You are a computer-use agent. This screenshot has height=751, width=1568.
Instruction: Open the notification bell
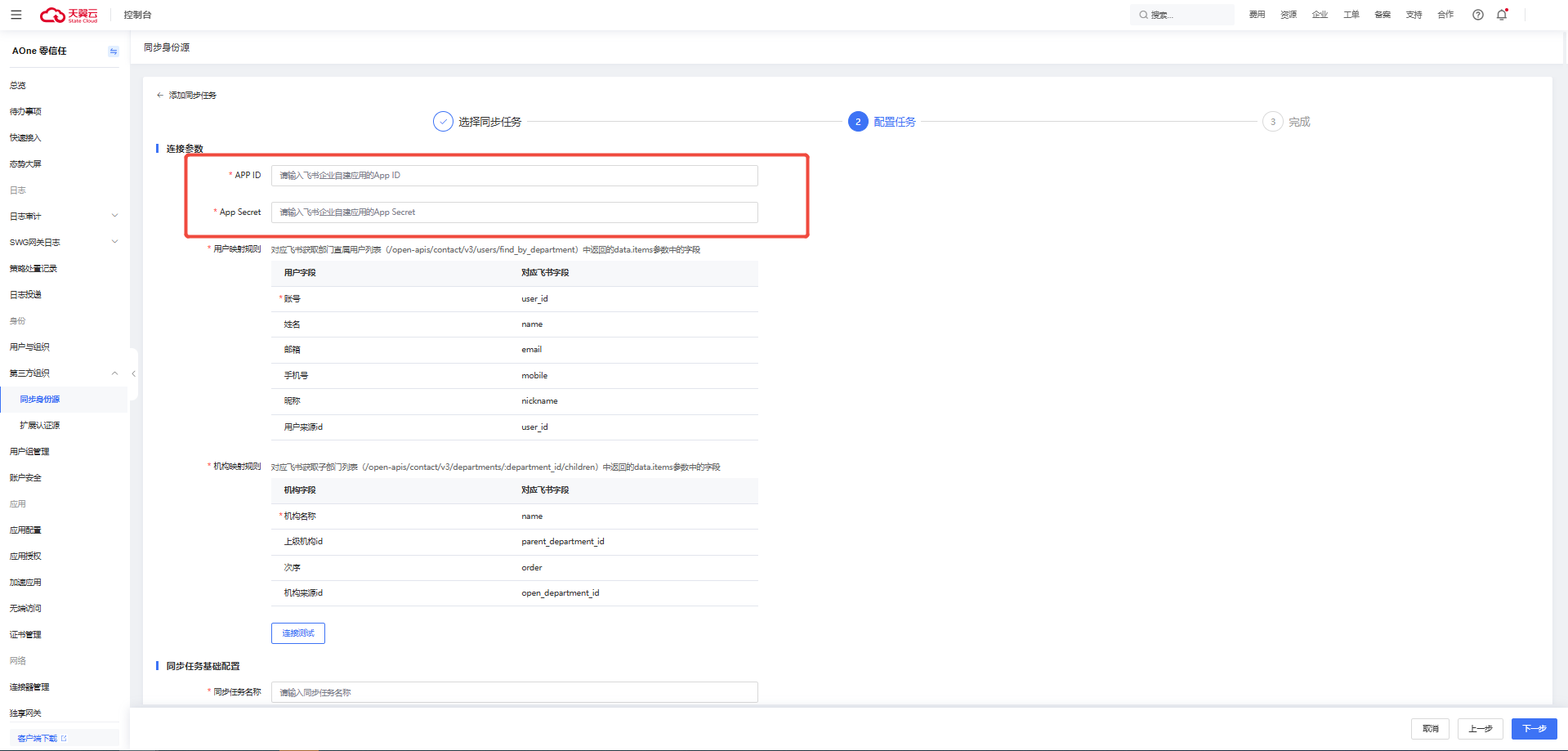[x=1501, y=15]
